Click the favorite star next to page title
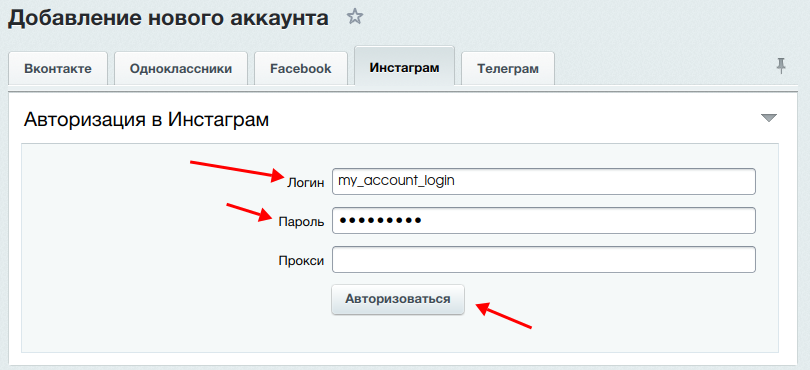810x370 pixels. (355, 18)
